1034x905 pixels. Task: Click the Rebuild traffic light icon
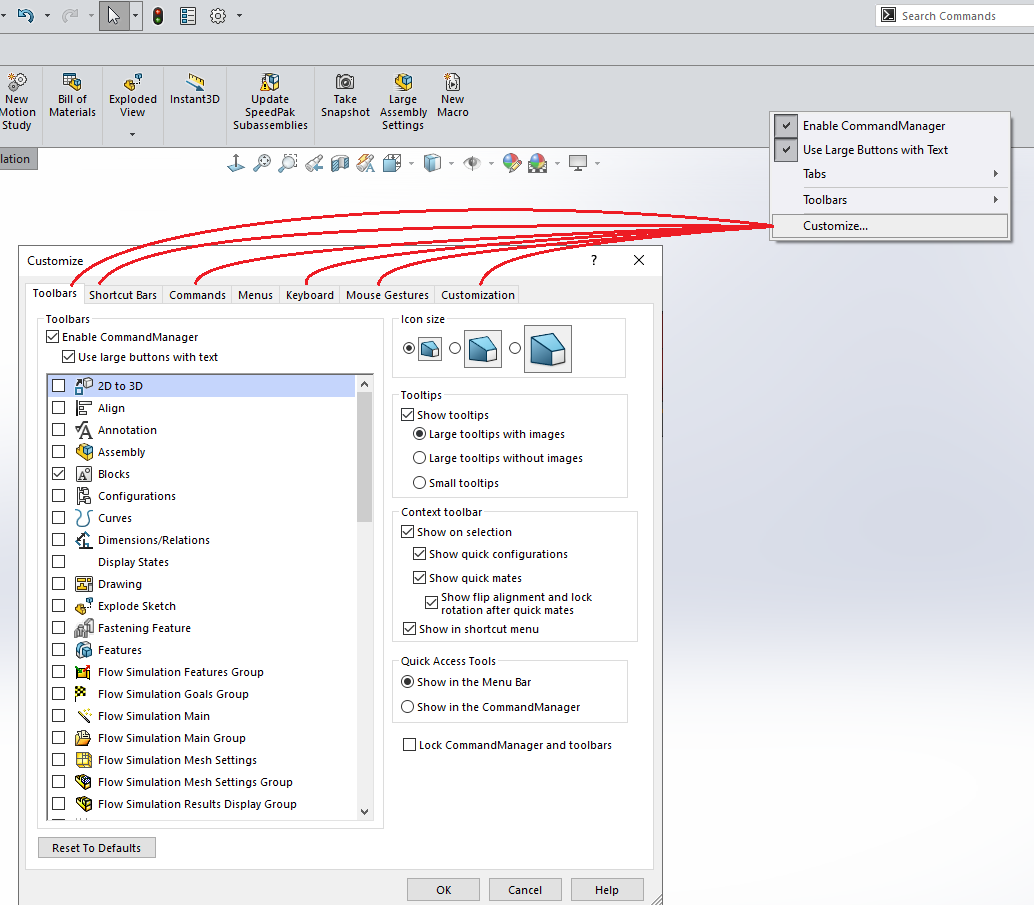pyautogui.click(x=158, y=16)
